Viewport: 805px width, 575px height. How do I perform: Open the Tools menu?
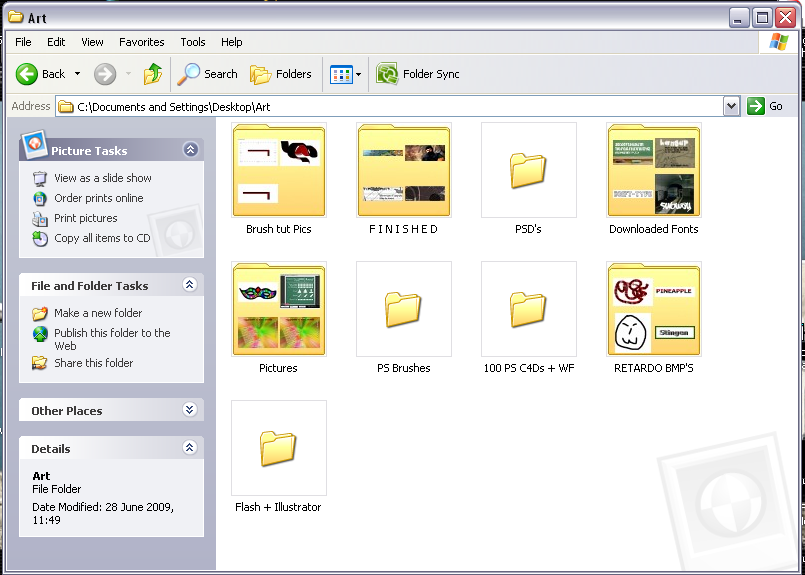tap(193, 42)
